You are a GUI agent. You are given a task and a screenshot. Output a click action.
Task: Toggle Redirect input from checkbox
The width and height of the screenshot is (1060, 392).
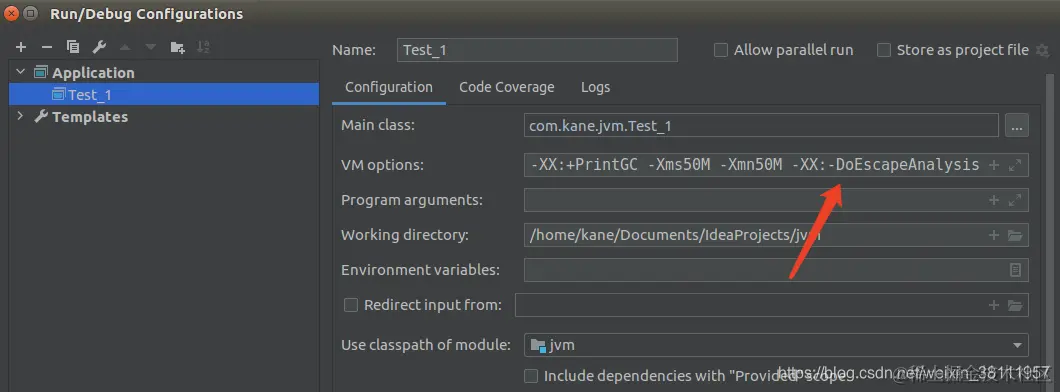pos(351,305)
